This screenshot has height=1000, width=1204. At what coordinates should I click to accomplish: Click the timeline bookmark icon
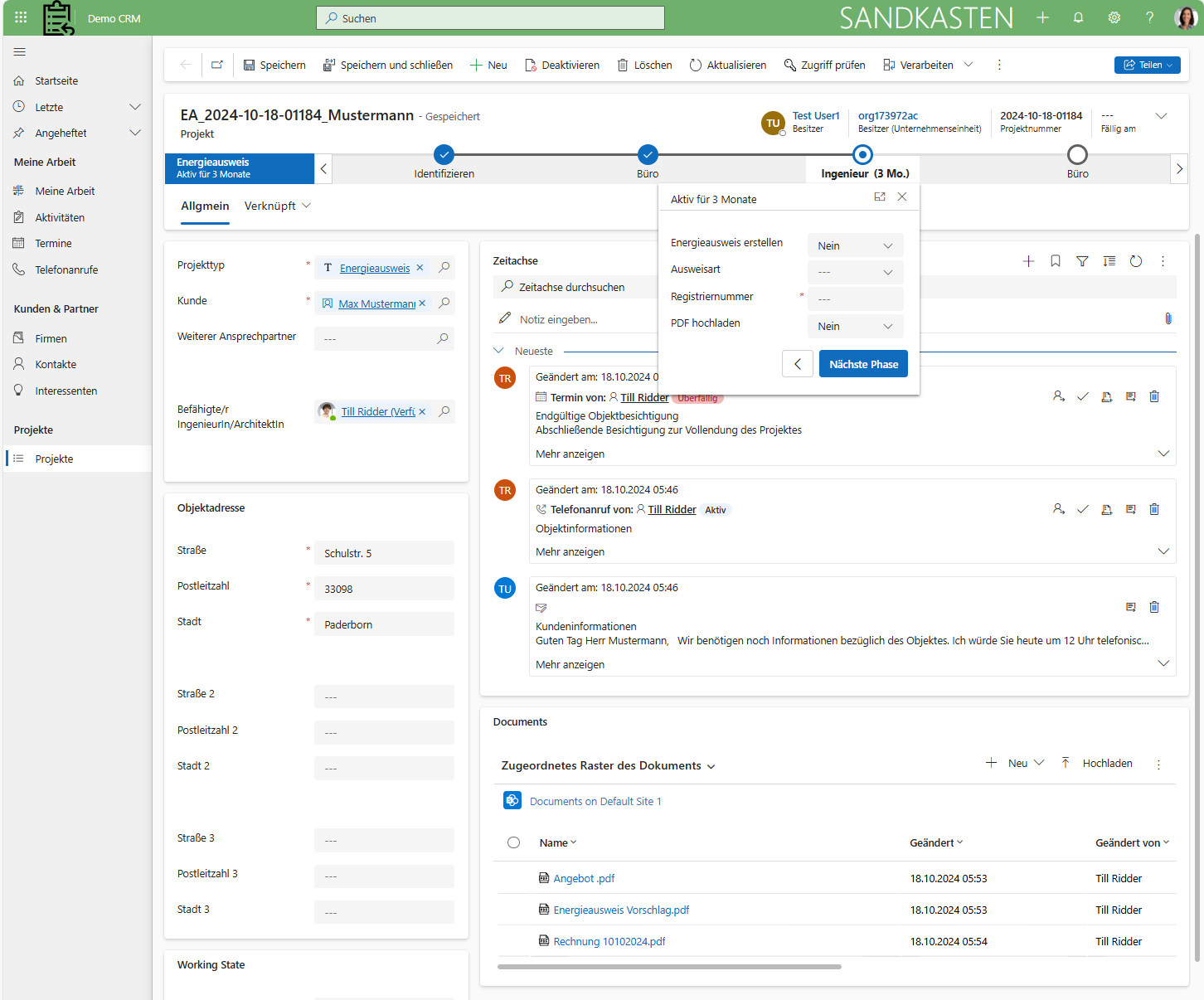click(1056, 261)
